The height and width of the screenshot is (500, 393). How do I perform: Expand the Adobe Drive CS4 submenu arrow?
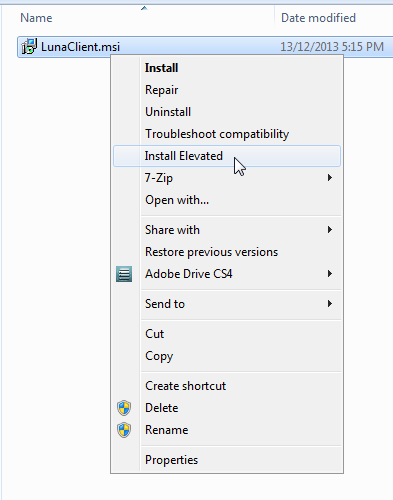(x=330, y=274)
